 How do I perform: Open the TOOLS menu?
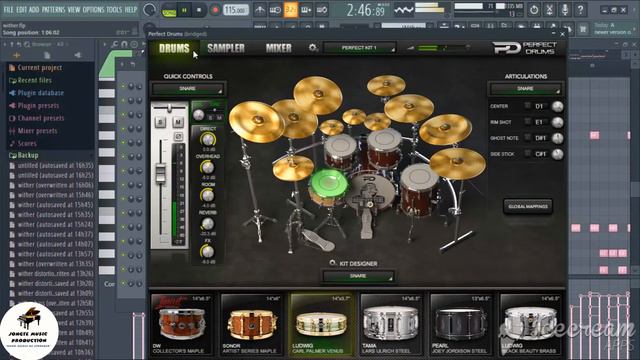(114, 9)
